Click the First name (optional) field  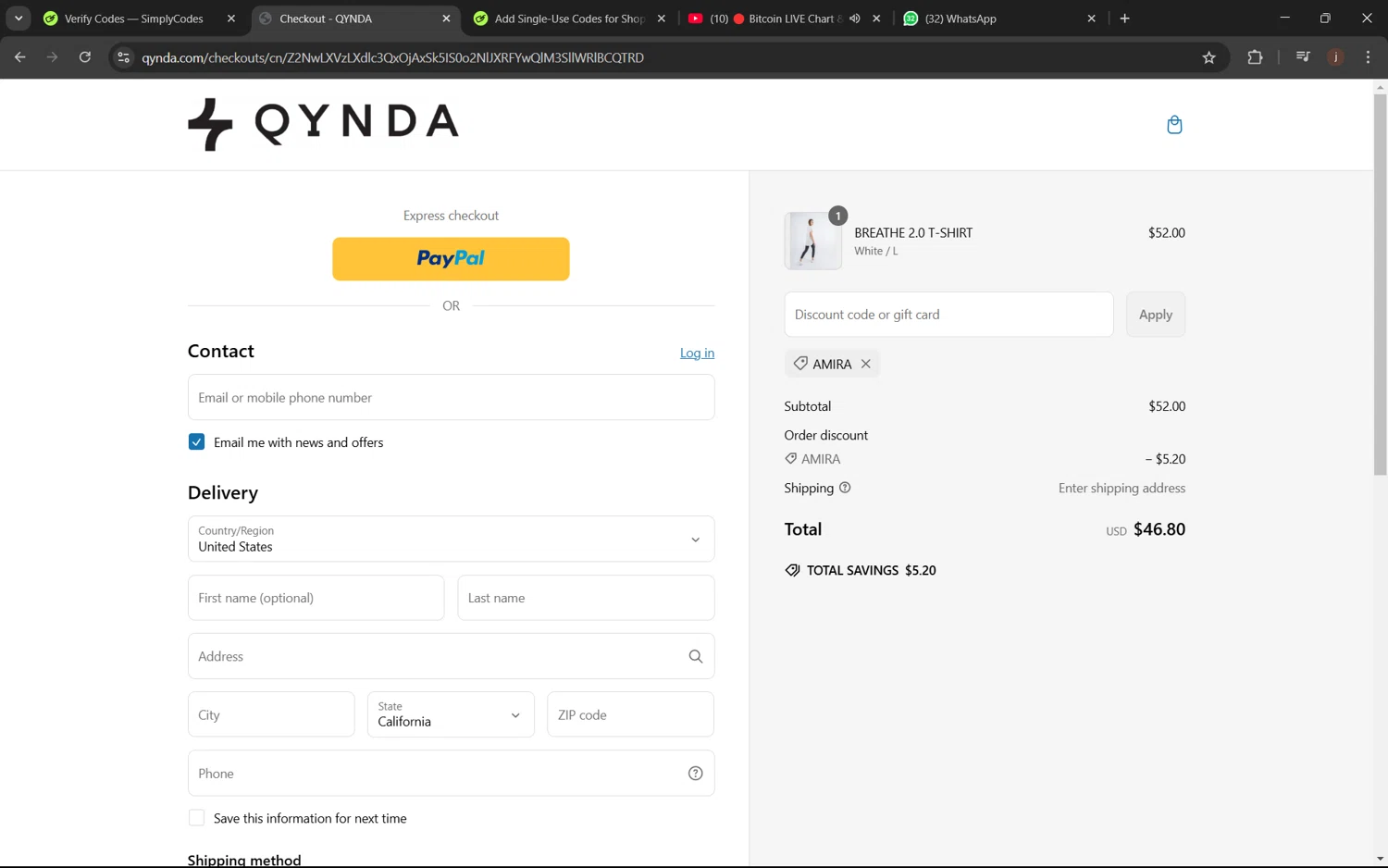click(x=316, y=598)
